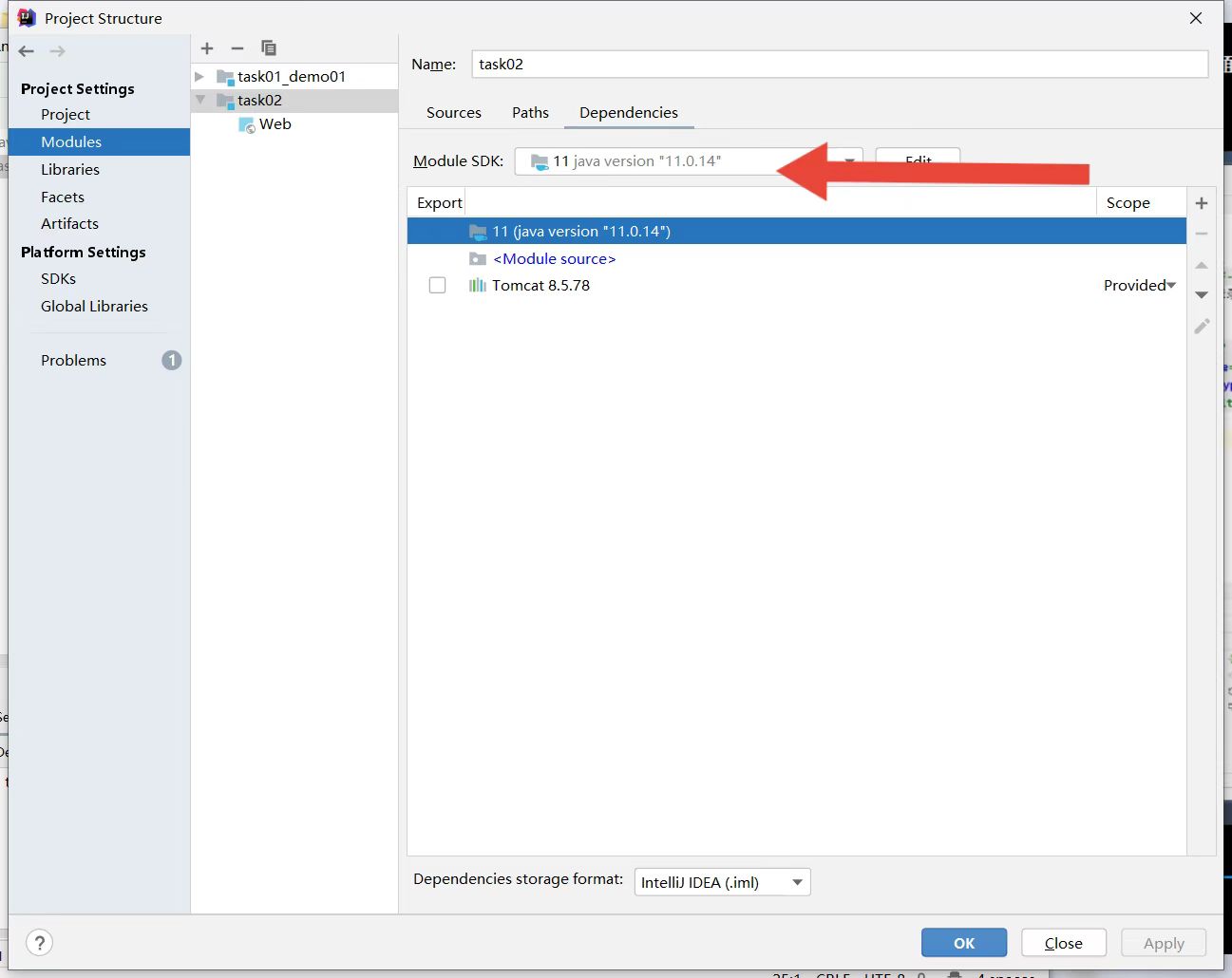Move the dependency up with the up arrow
The height and width of the screenshot is (978, 1232).
[1202, 265]
